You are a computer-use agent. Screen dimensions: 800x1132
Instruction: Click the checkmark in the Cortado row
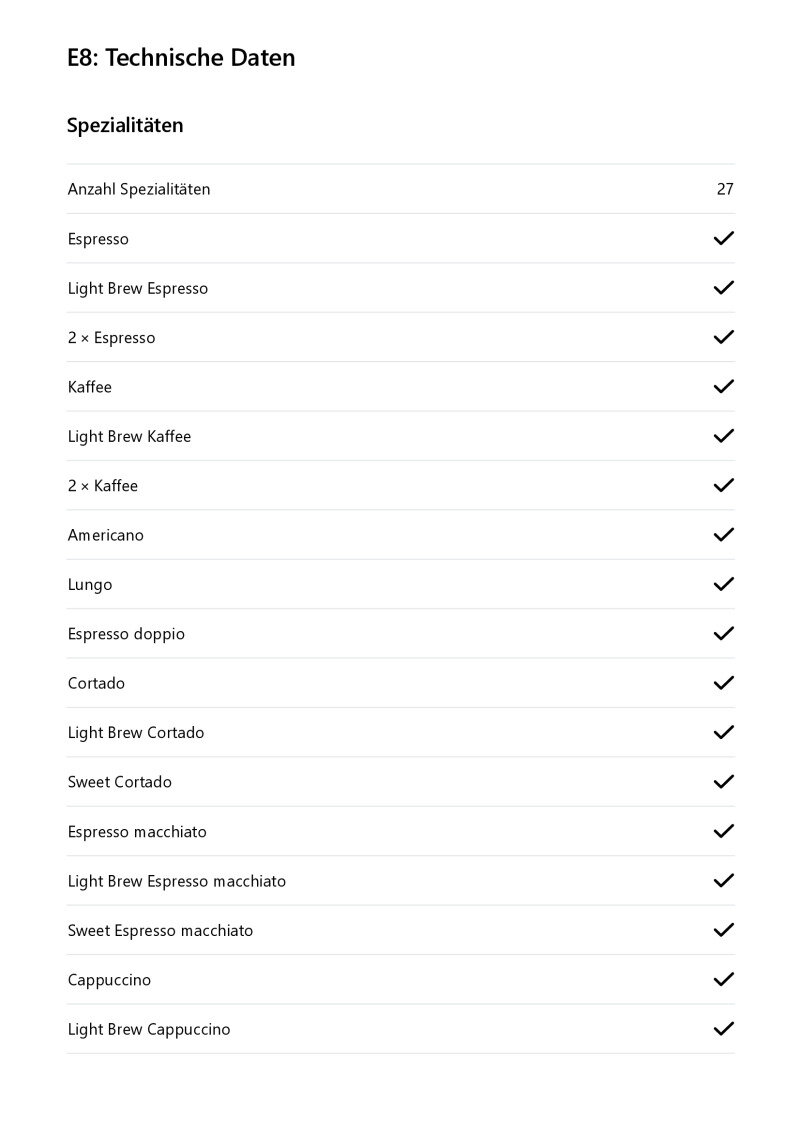(x=723, y=683)
